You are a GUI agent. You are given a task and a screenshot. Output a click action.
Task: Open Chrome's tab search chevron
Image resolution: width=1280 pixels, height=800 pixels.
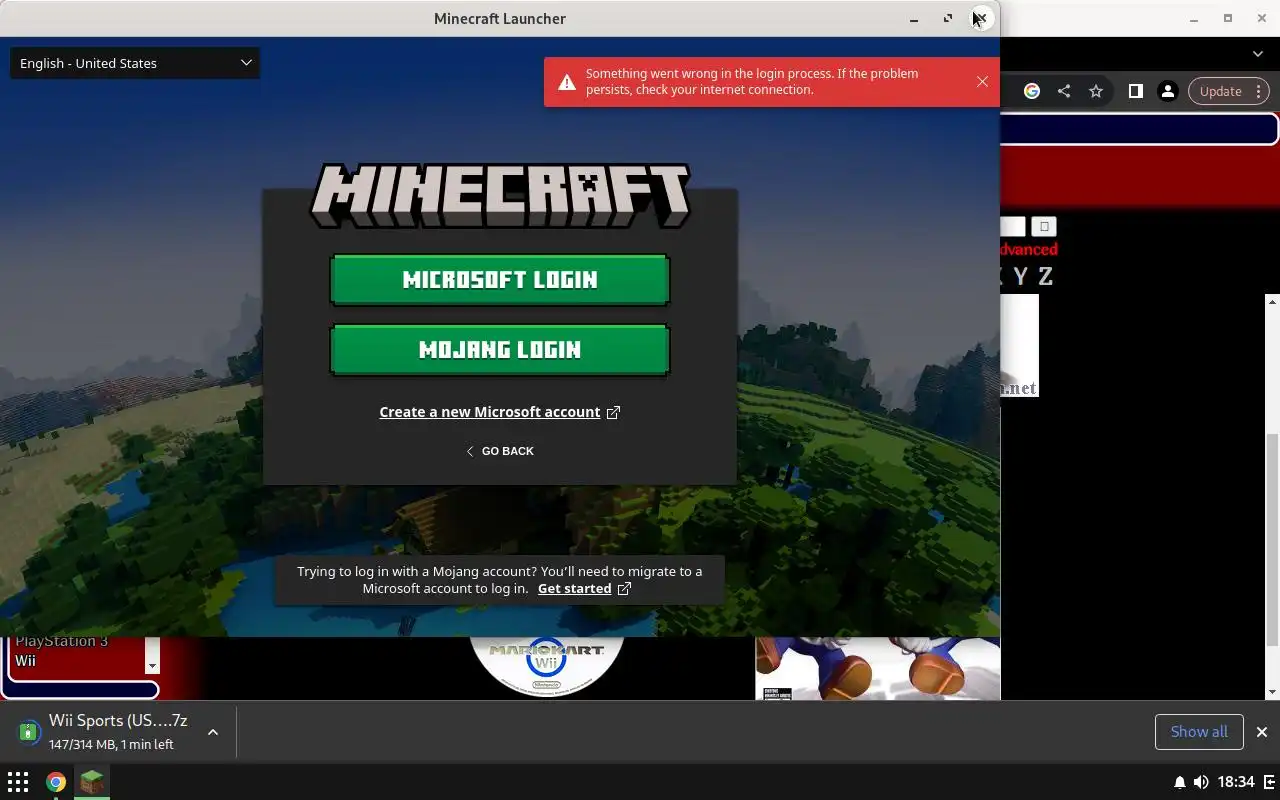[1258, 54]
